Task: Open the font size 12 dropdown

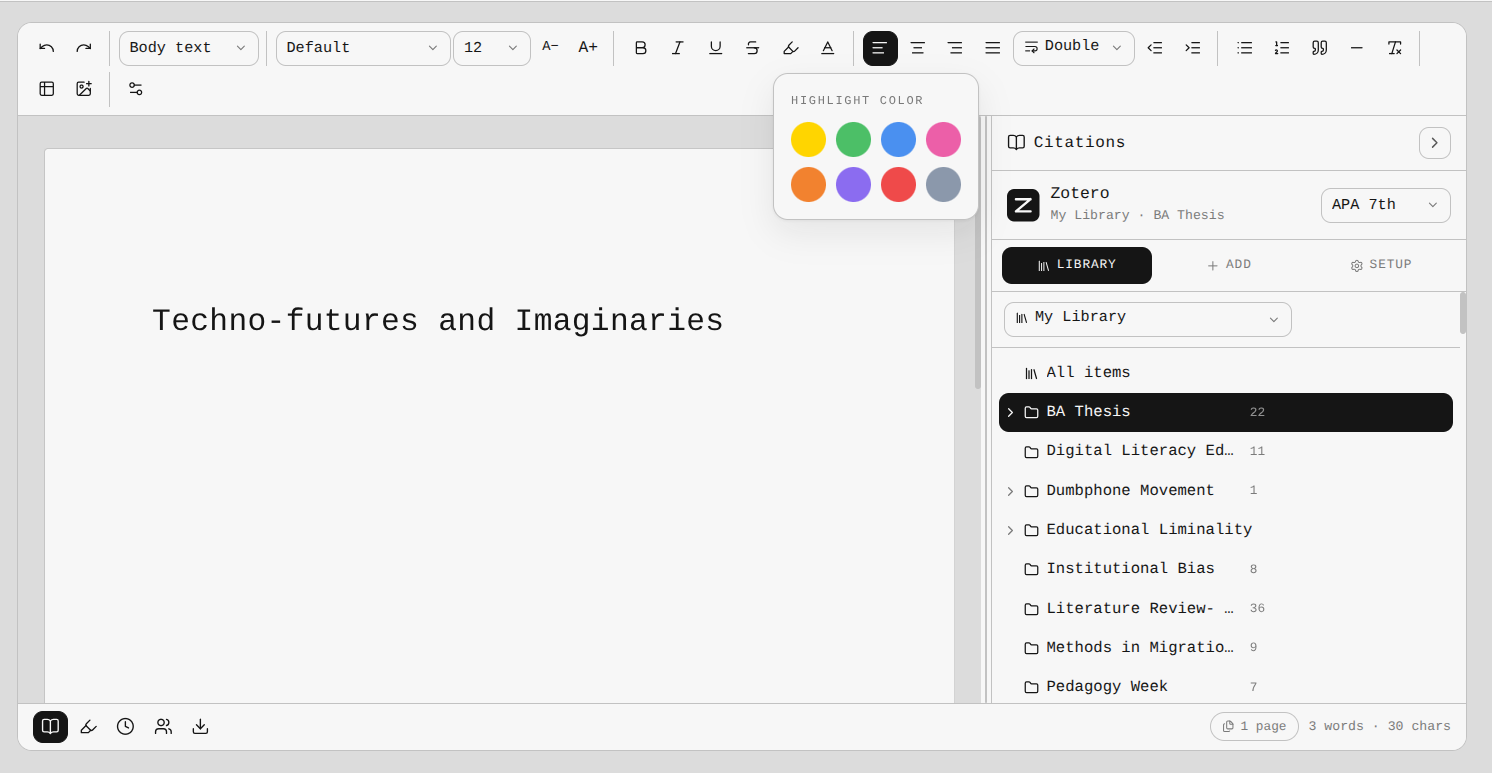Action: pyautogui.click(x=492, y=48)
